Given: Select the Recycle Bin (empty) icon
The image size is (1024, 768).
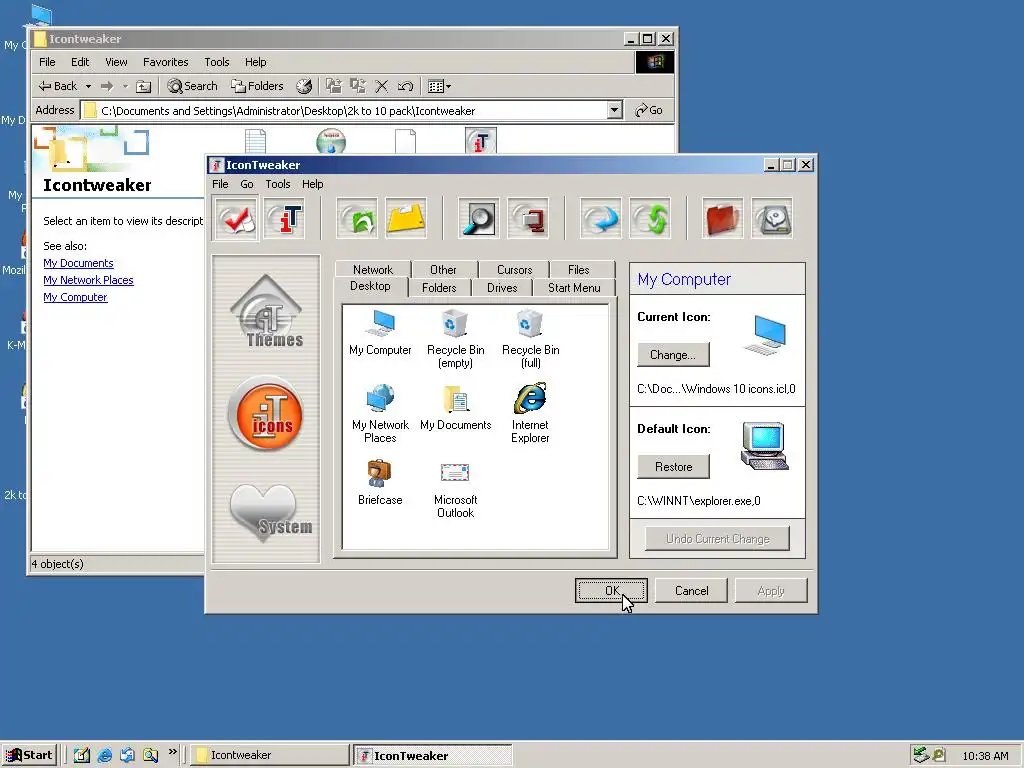Looking at the screenshot, I should click(x=455, y=340).
